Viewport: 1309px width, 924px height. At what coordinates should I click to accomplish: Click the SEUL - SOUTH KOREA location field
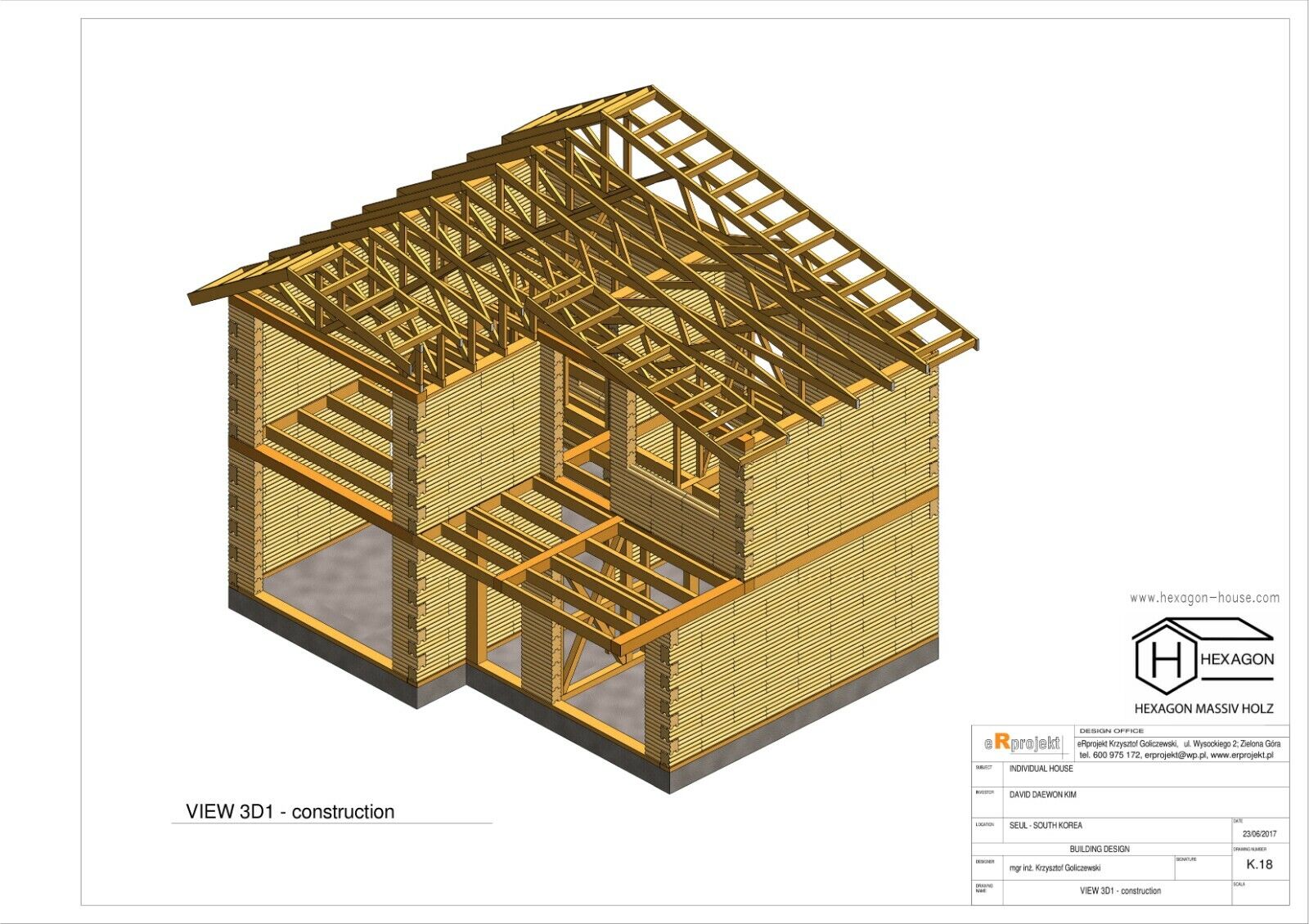coord(1045,826)
